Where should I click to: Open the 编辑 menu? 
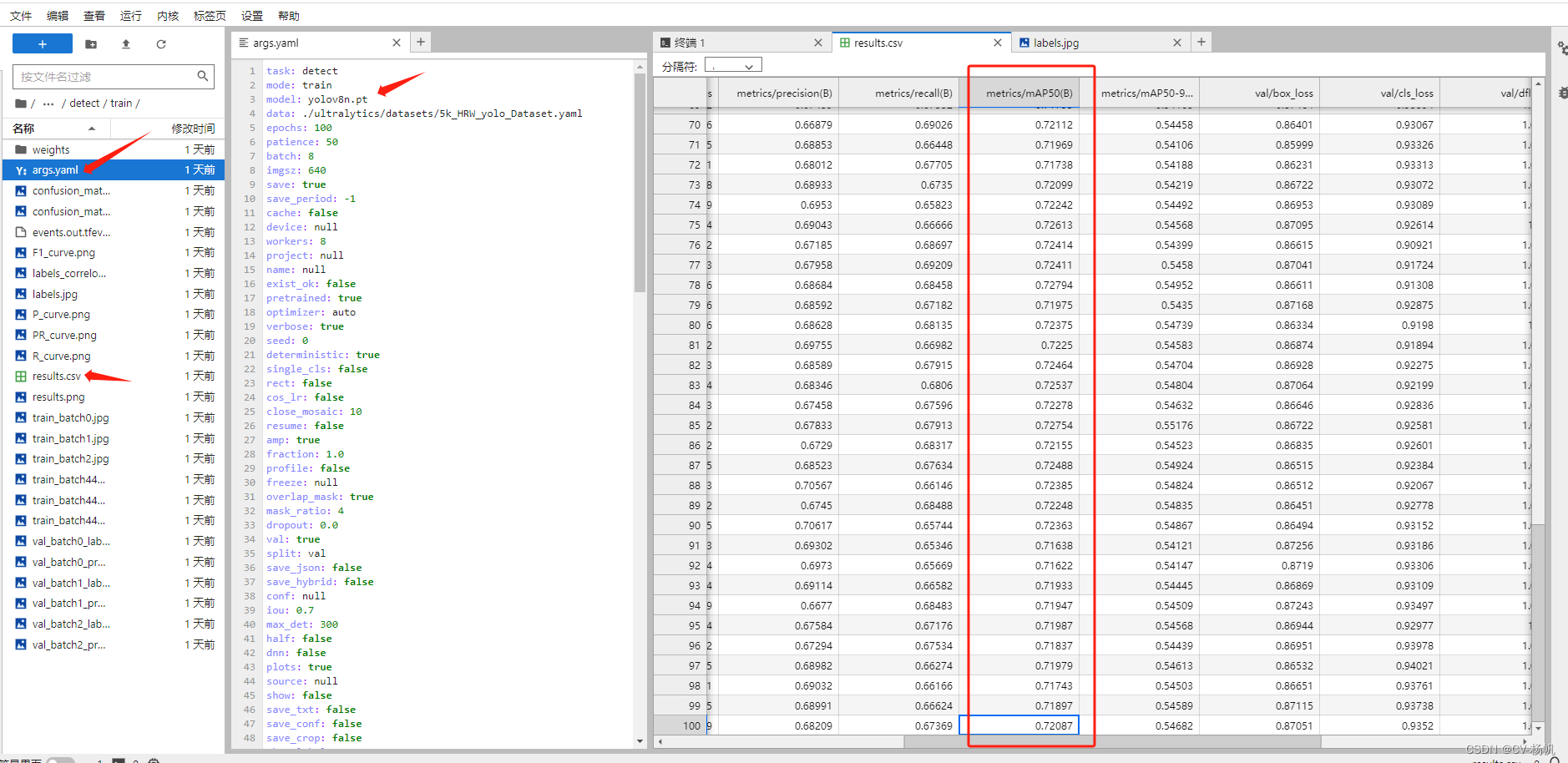(58, 16)
